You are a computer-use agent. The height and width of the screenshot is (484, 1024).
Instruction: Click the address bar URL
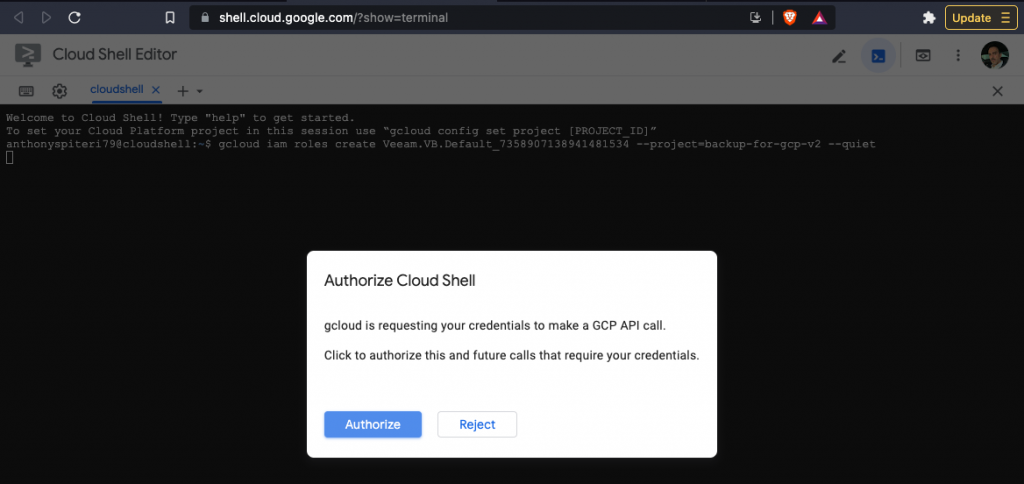[333, 18]
